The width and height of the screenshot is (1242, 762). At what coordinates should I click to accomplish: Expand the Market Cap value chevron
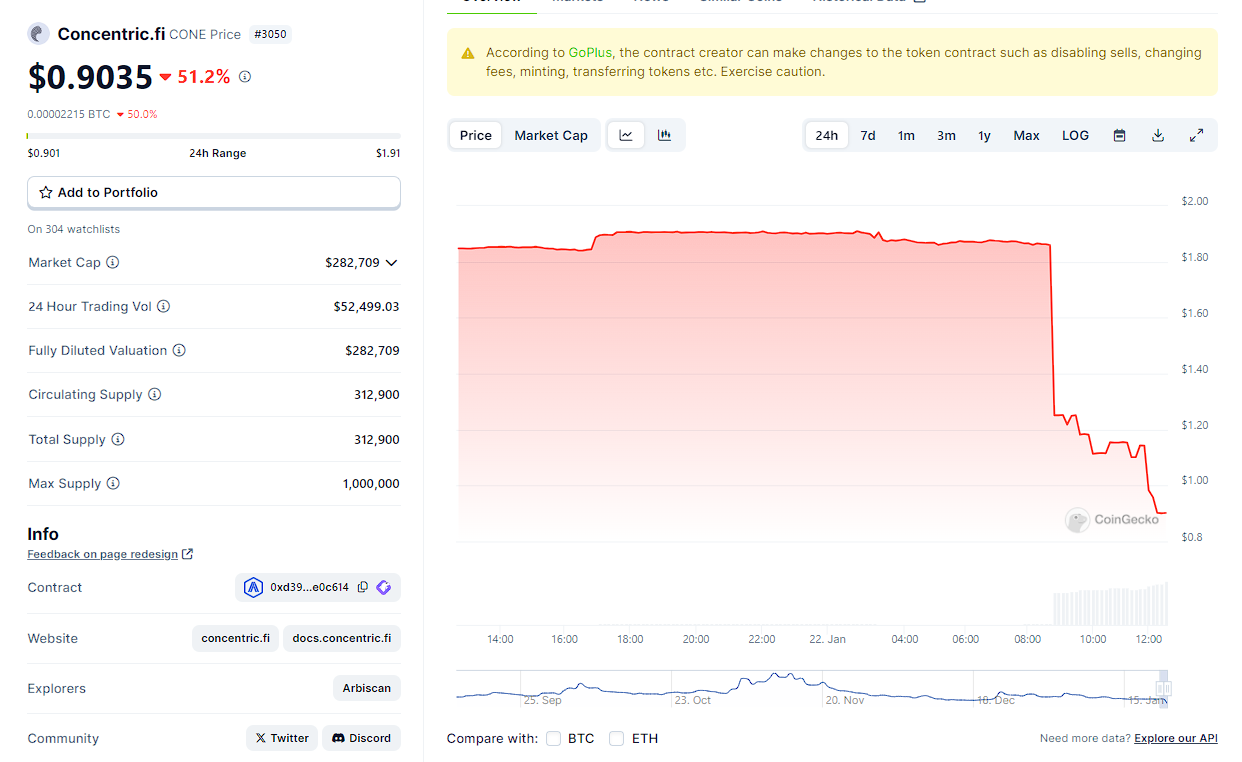click(391, 263)
